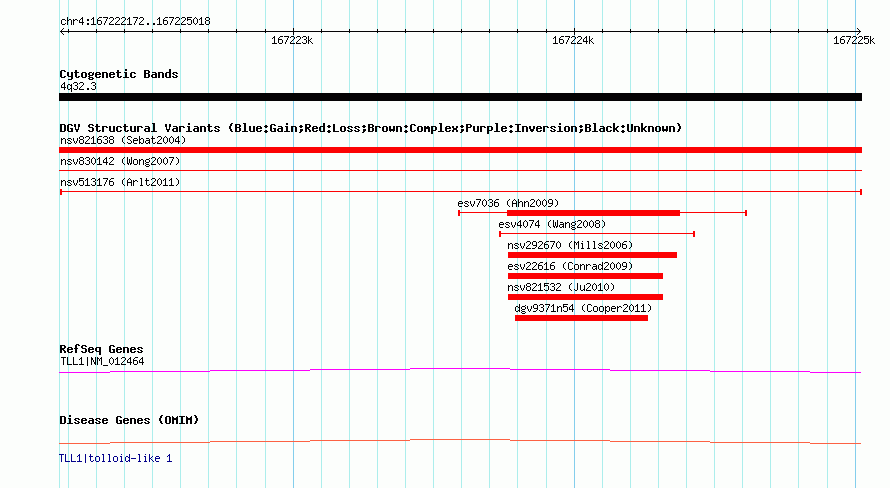This screenshot has height=488, width=890.
Task: Open variant esv22616 (Conrad2009) label
Action: click(570, 266)
